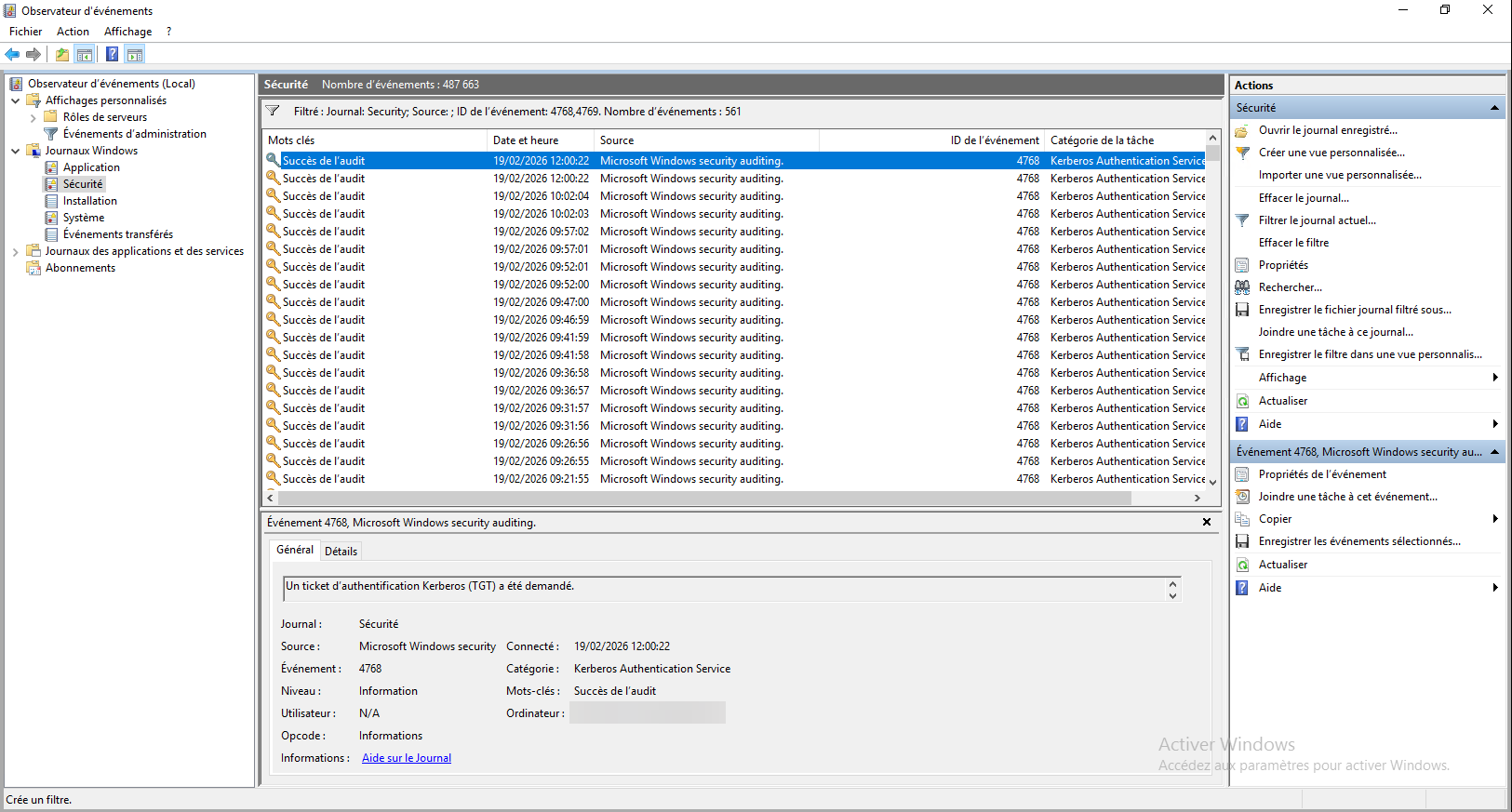Click the Rechercher binoculars action
The width and height of the screenshot is (1512, 812).
click(x=1242, y=287)
